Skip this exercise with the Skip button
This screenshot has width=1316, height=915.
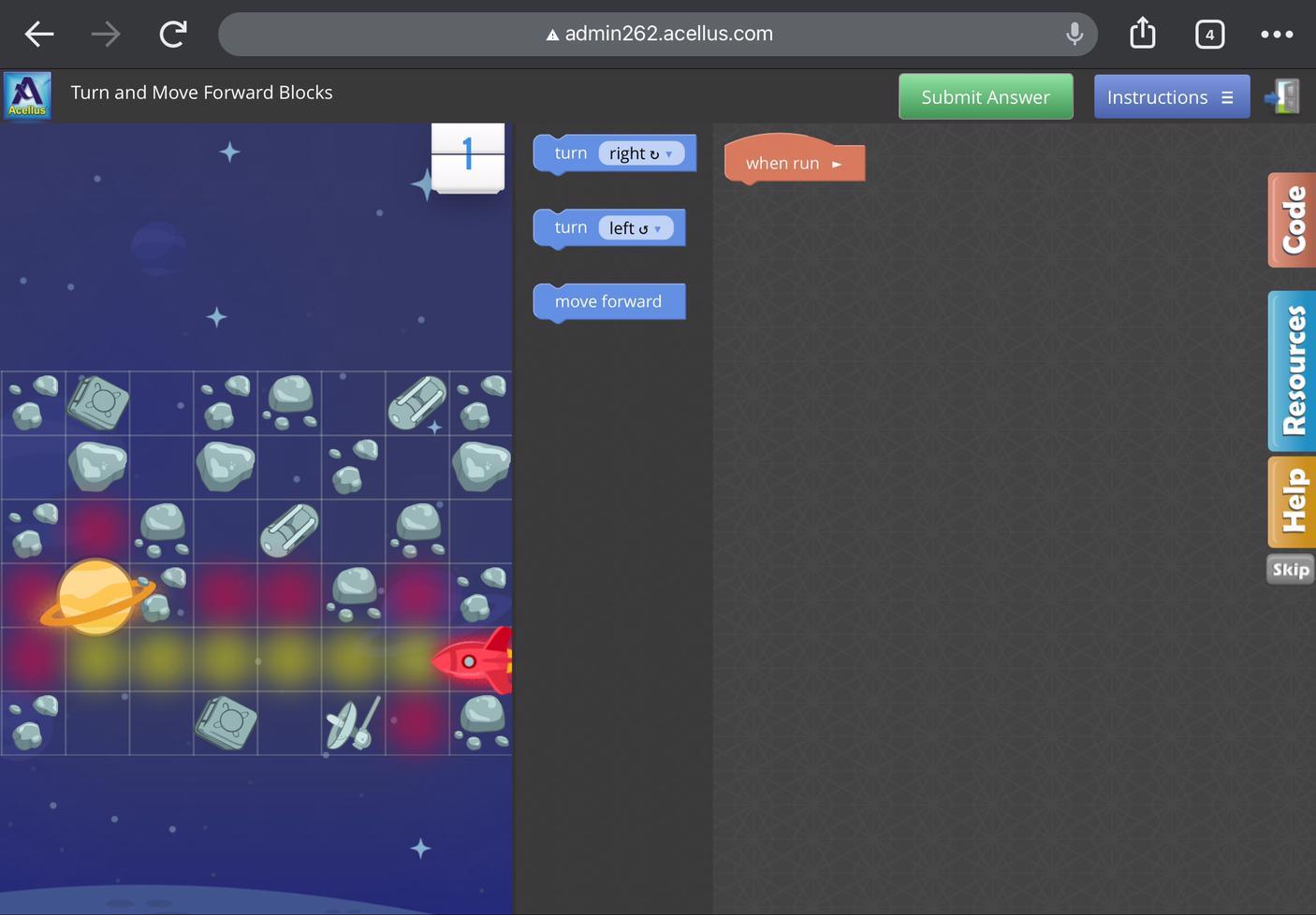1291,570
